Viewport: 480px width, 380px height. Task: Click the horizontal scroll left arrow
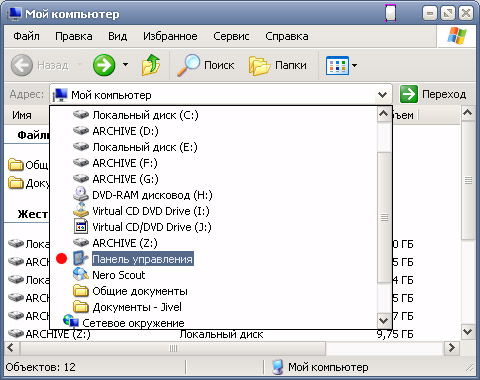coord(11,348)
